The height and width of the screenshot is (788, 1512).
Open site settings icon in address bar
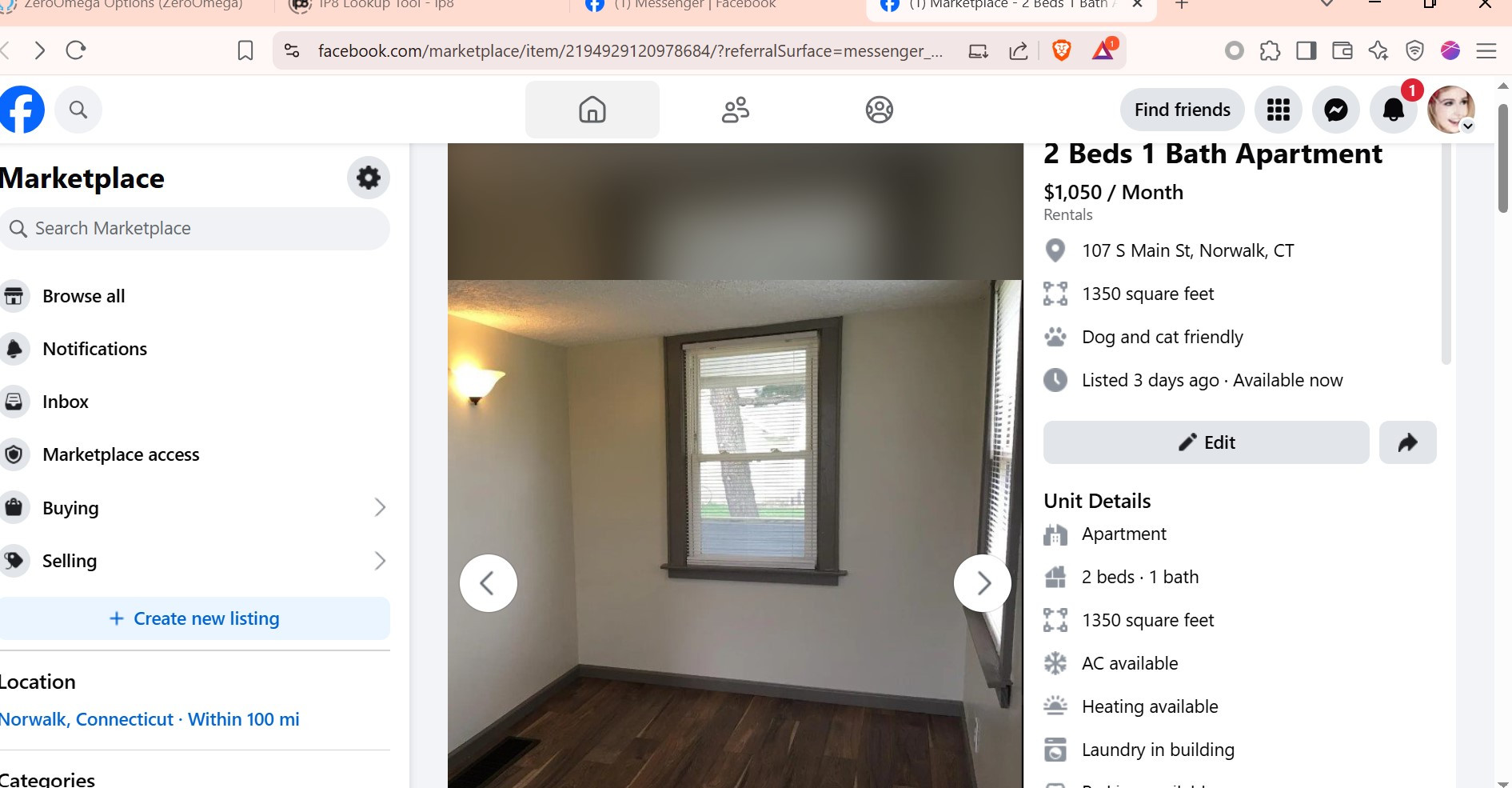292,50
